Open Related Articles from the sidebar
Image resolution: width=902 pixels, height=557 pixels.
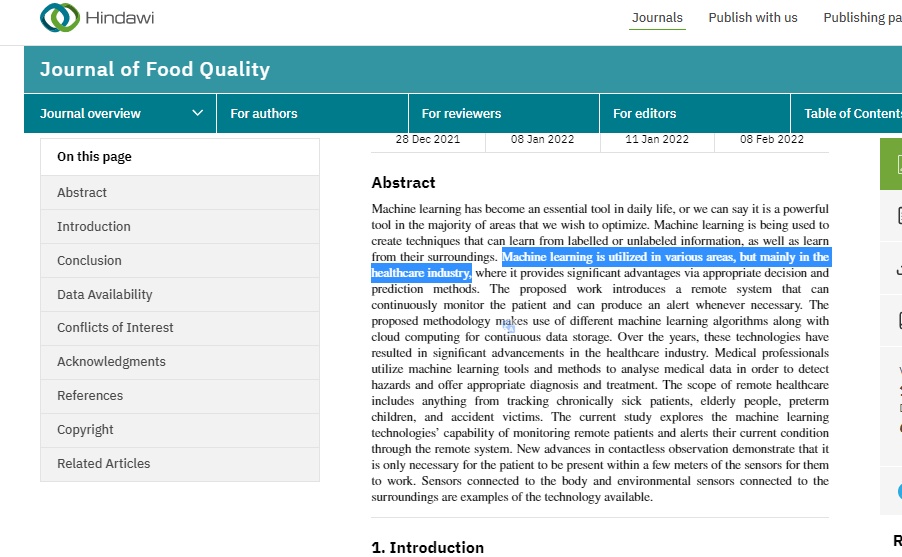point(103,463)
